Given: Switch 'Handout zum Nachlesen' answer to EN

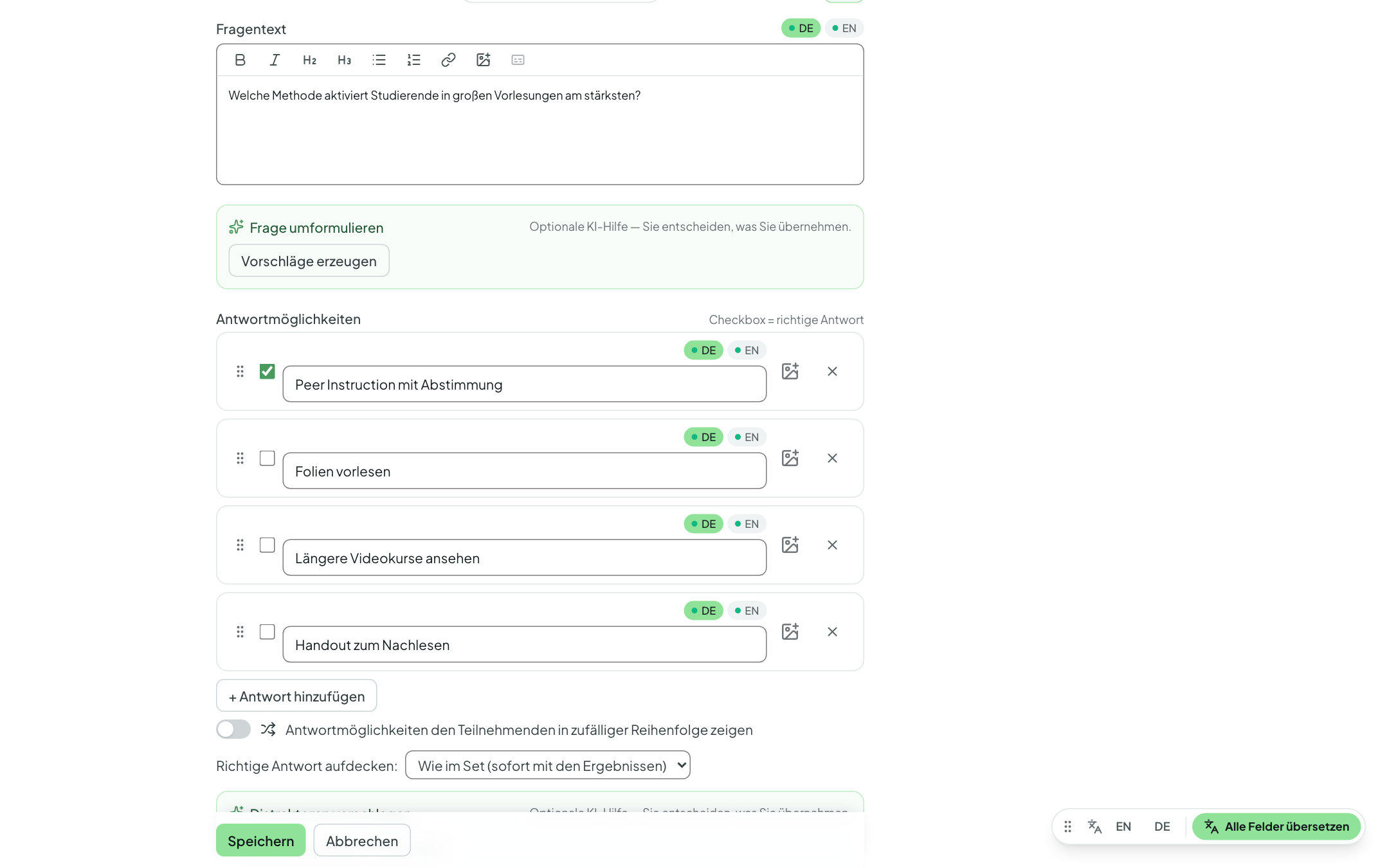Looking at the screenshot, I should pyautogui.click(x=747, y=611).
